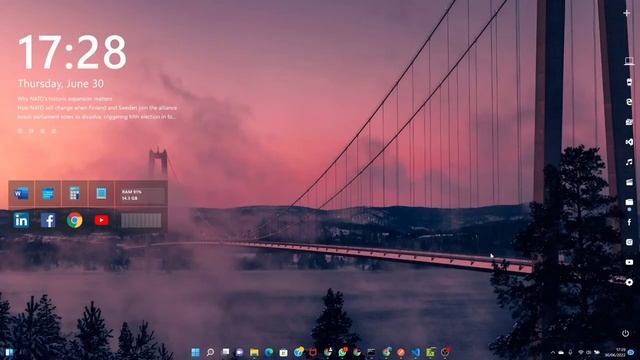The width and height of the screenshot is (640, 360).
Task: Open the Teams Chat taskbar icon
Action: 240,352
